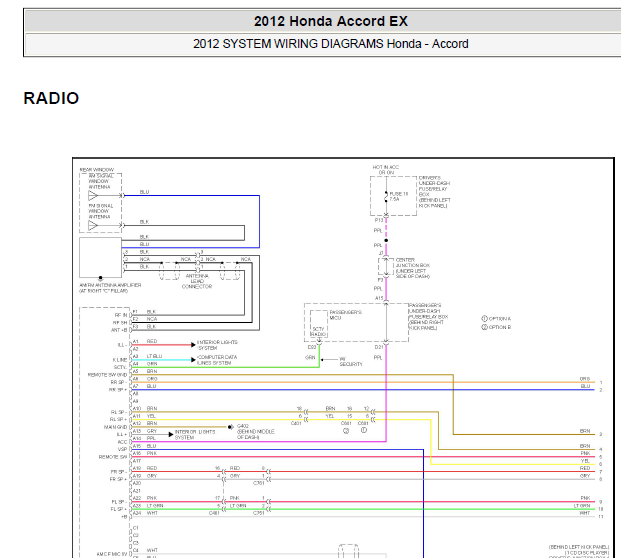Click the "D21" terminal label under passenger's fuse box
The width and height of the screenshot is (621, 558).
tap(379, 347)
